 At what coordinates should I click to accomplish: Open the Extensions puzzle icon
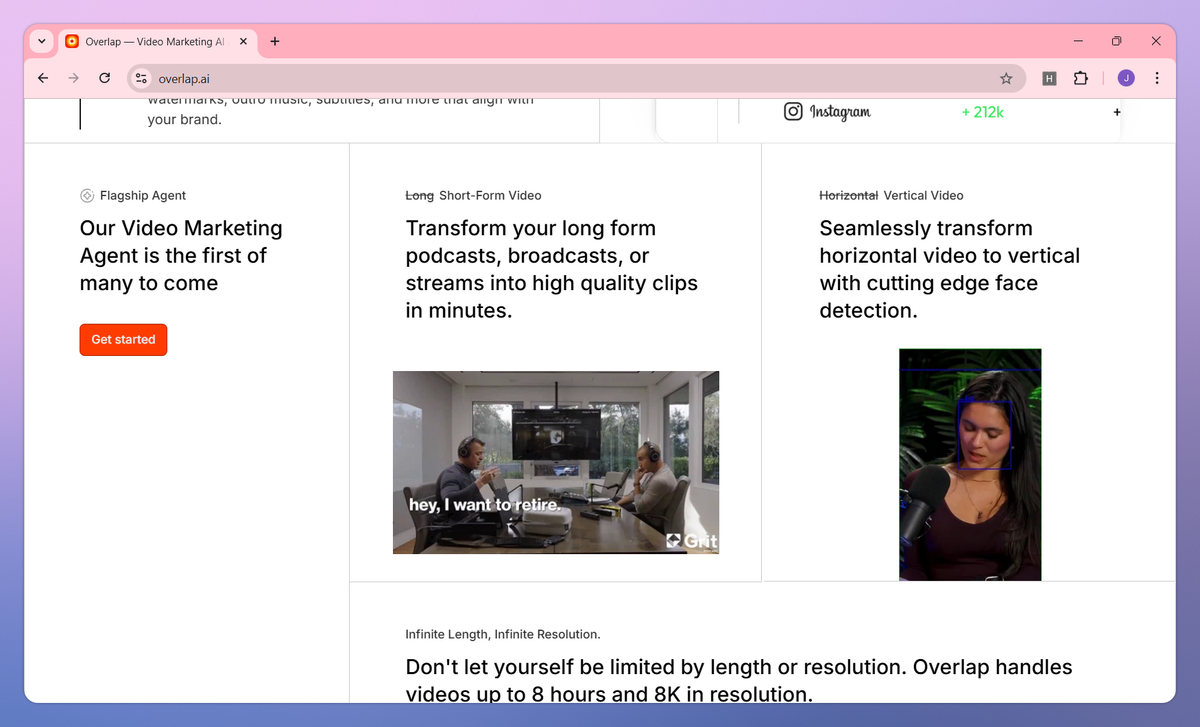pyautogui.click(x=1080, y=78)
